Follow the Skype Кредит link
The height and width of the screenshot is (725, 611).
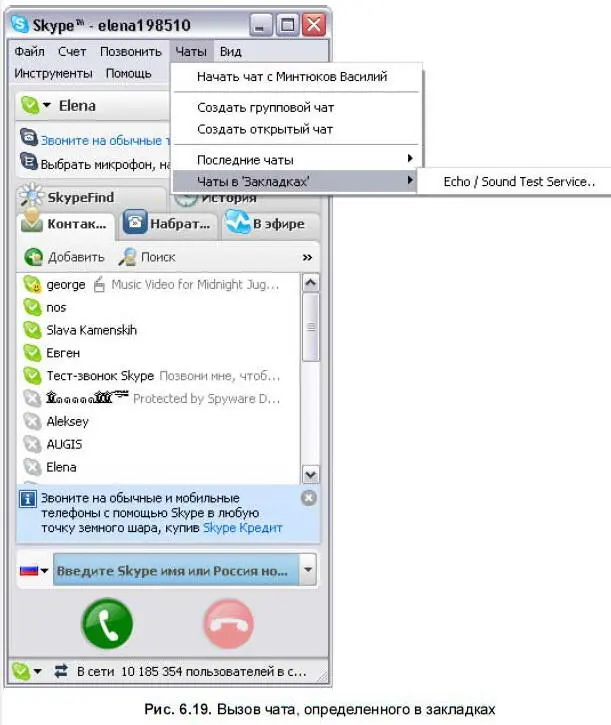pos(243,528)
